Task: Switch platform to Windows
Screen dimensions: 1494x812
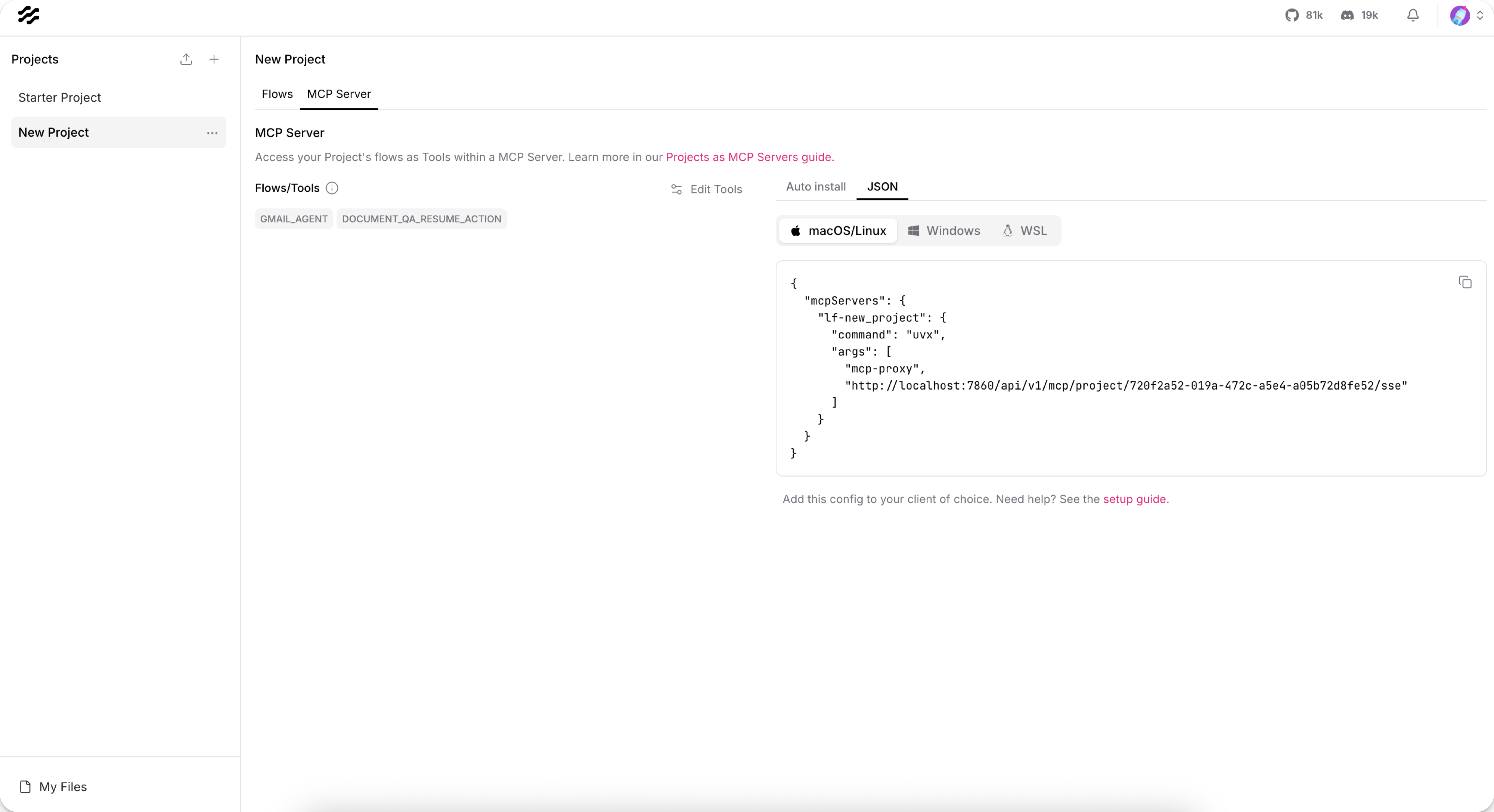Action: click(x=943, y=231)
